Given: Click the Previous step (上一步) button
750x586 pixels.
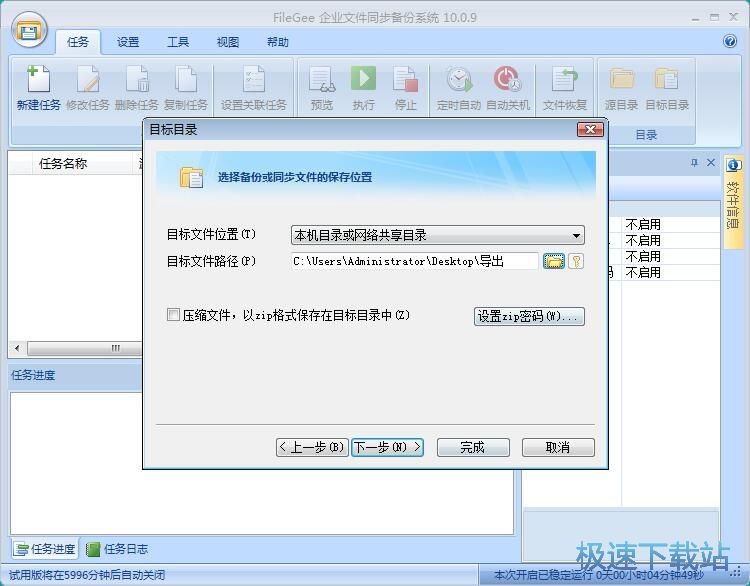Looking at the screenshot, I should [312, 447].
